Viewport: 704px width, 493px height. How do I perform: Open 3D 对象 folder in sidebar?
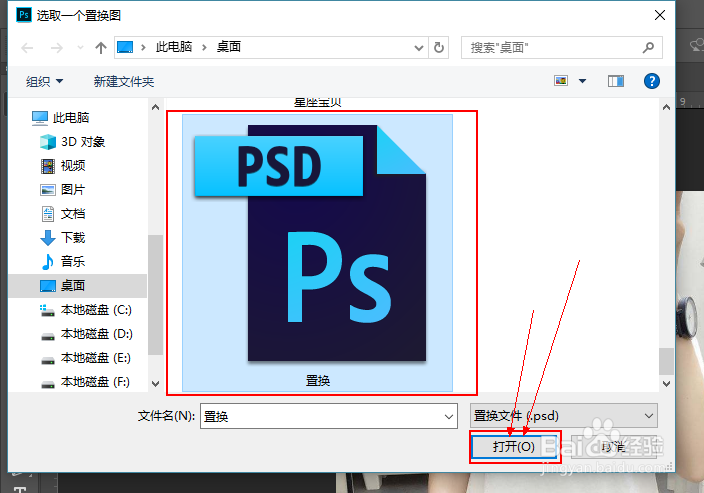(73, 142)
